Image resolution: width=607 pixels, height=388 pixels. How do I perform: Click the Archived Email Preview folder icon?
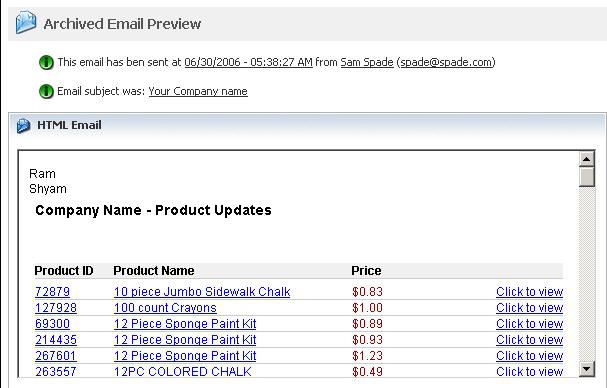tap(26, 22)
